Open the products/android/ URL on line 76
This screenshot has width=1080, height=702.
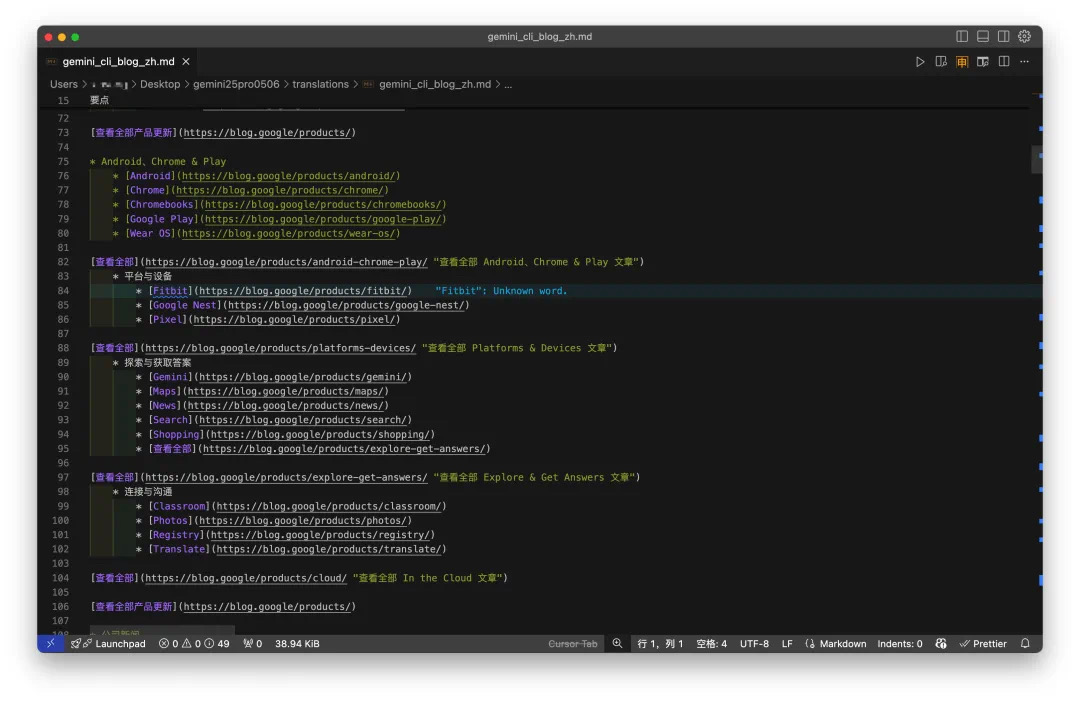[x=288, y=176]
